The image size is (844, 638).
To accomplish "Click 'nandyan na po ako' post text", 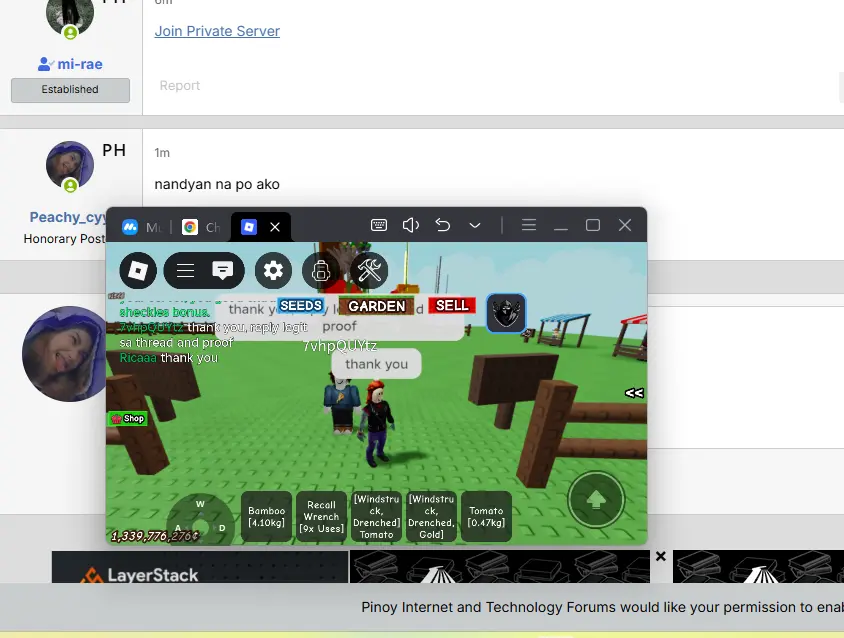I will (217, 184).
